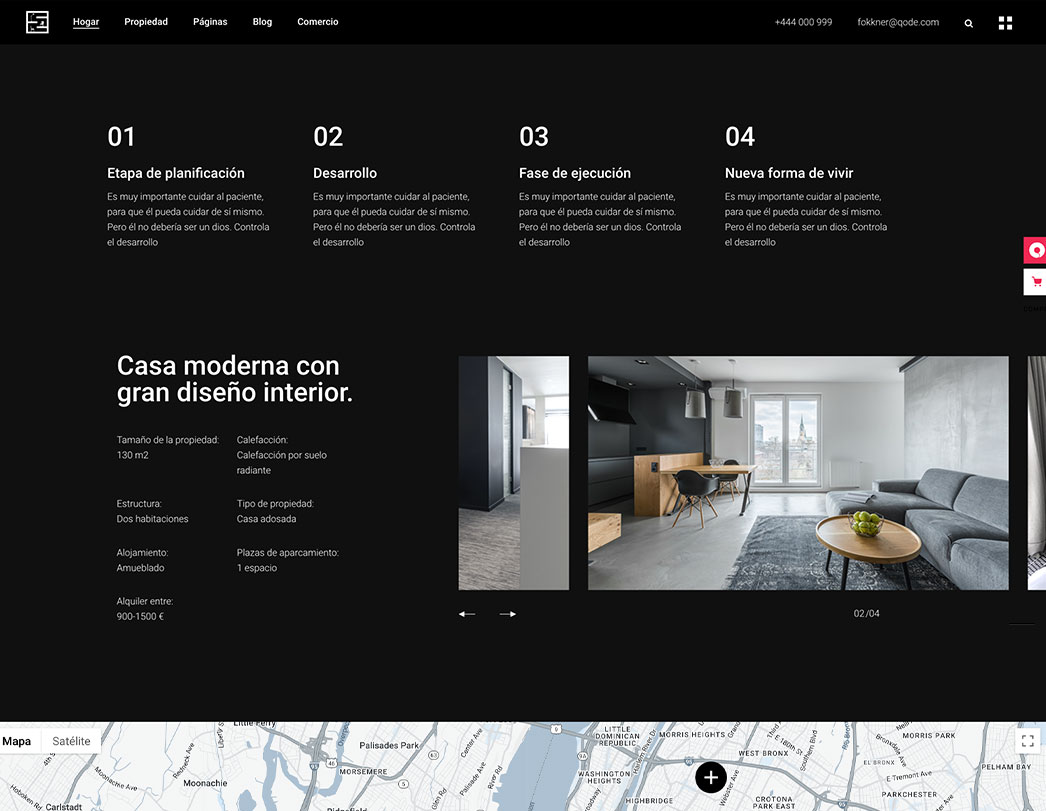Image resolution: width=1046 pixels, height=811 pixels.
Task: Click 'Palisades Park' label on map
Action: pos(389,746)
